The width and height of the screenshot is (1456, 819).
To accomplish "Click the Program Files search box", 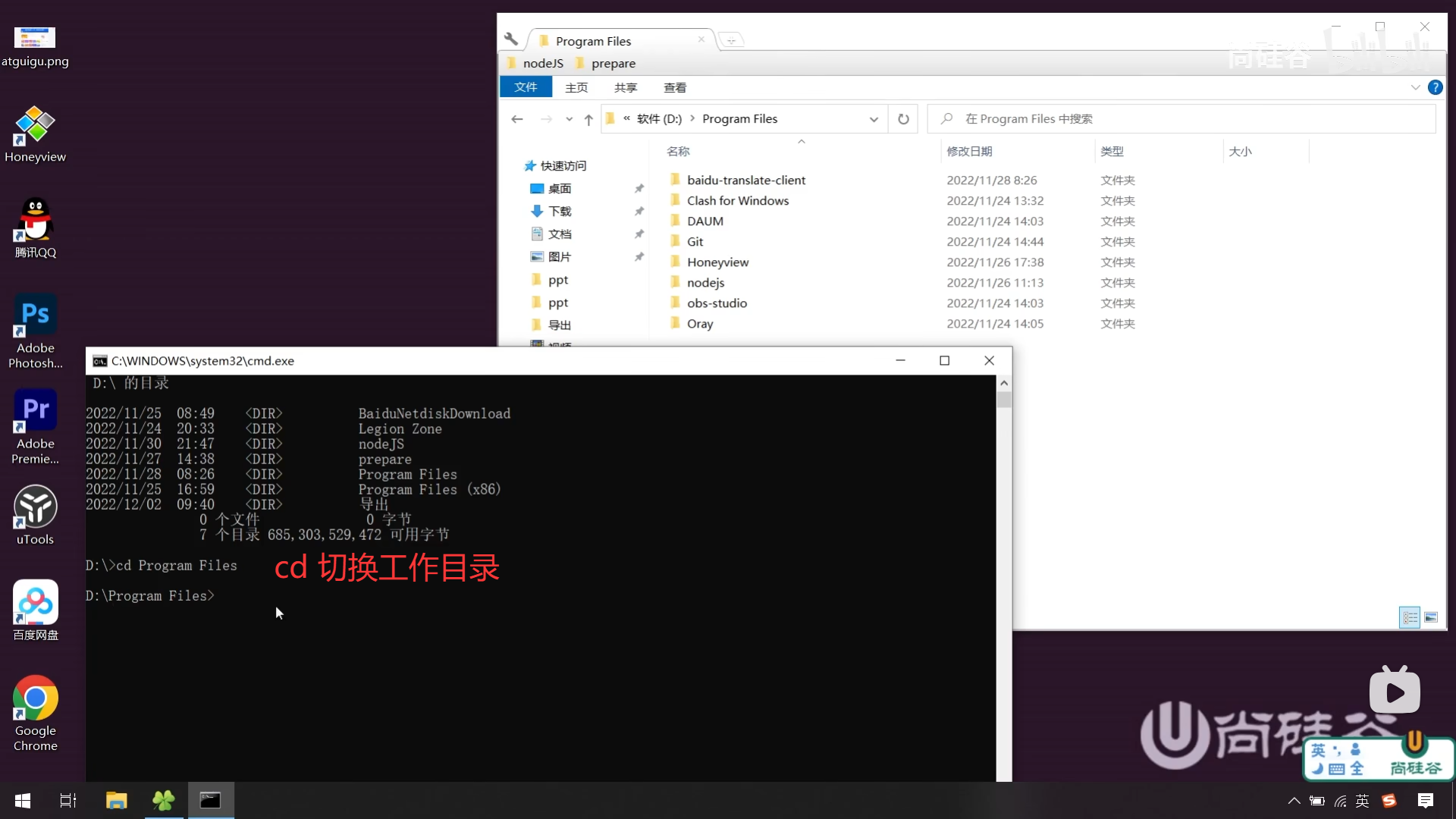I will click(1183, 119).
